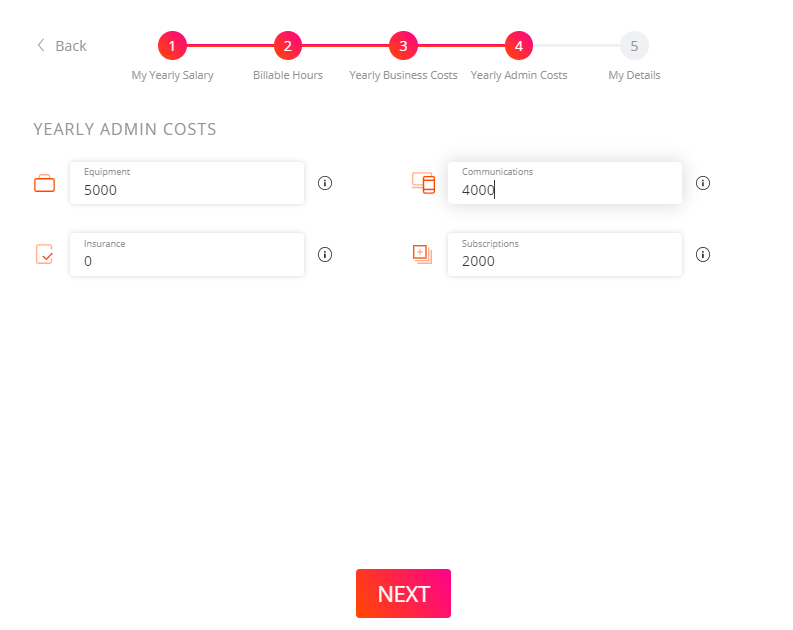Click the Equipment briefcase icon
The height and width of the screenshot is (630, 793).
pyautogui.click(x=44, y=183)
